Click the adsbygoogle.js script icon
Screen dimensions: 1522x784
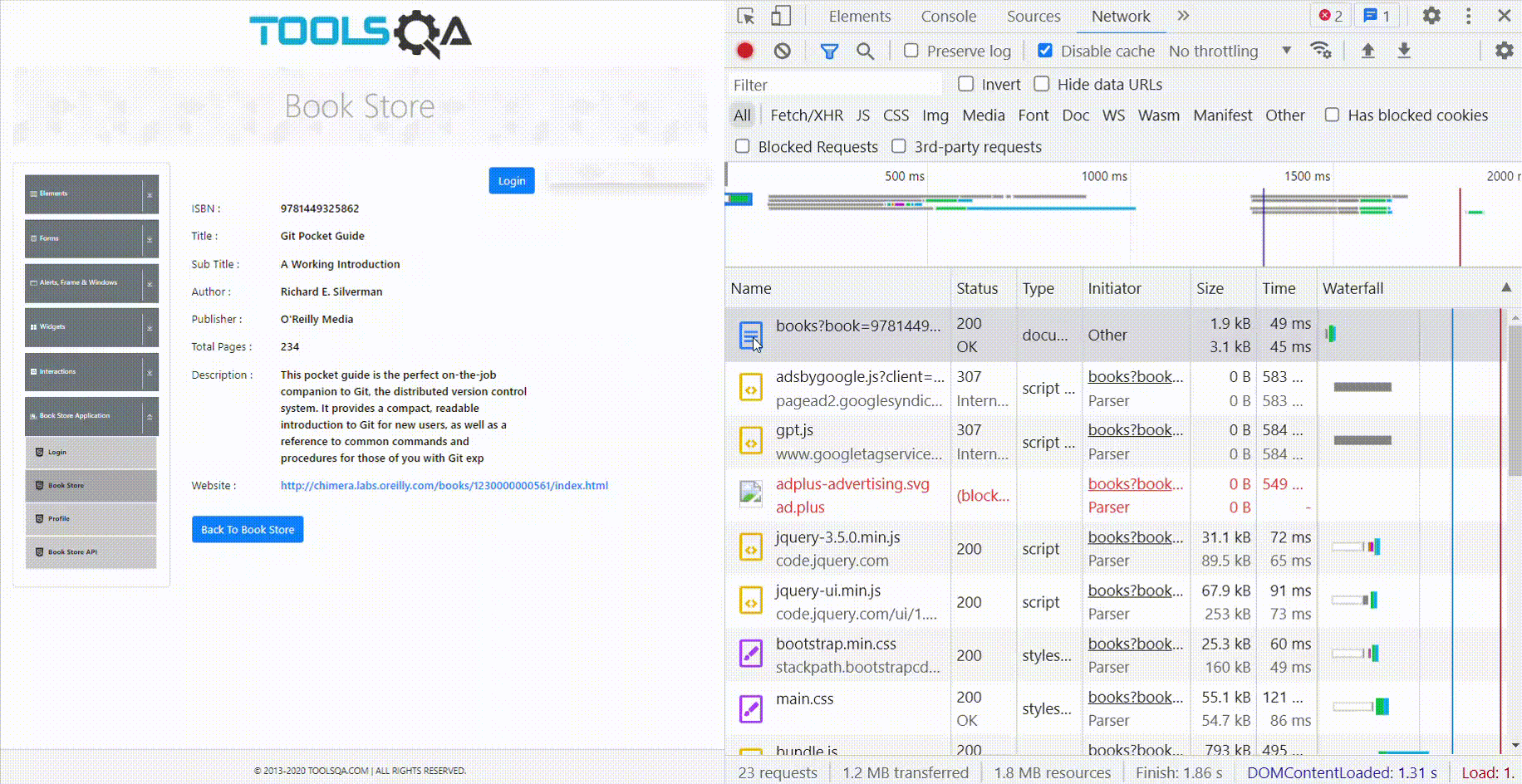click(751, 388)
